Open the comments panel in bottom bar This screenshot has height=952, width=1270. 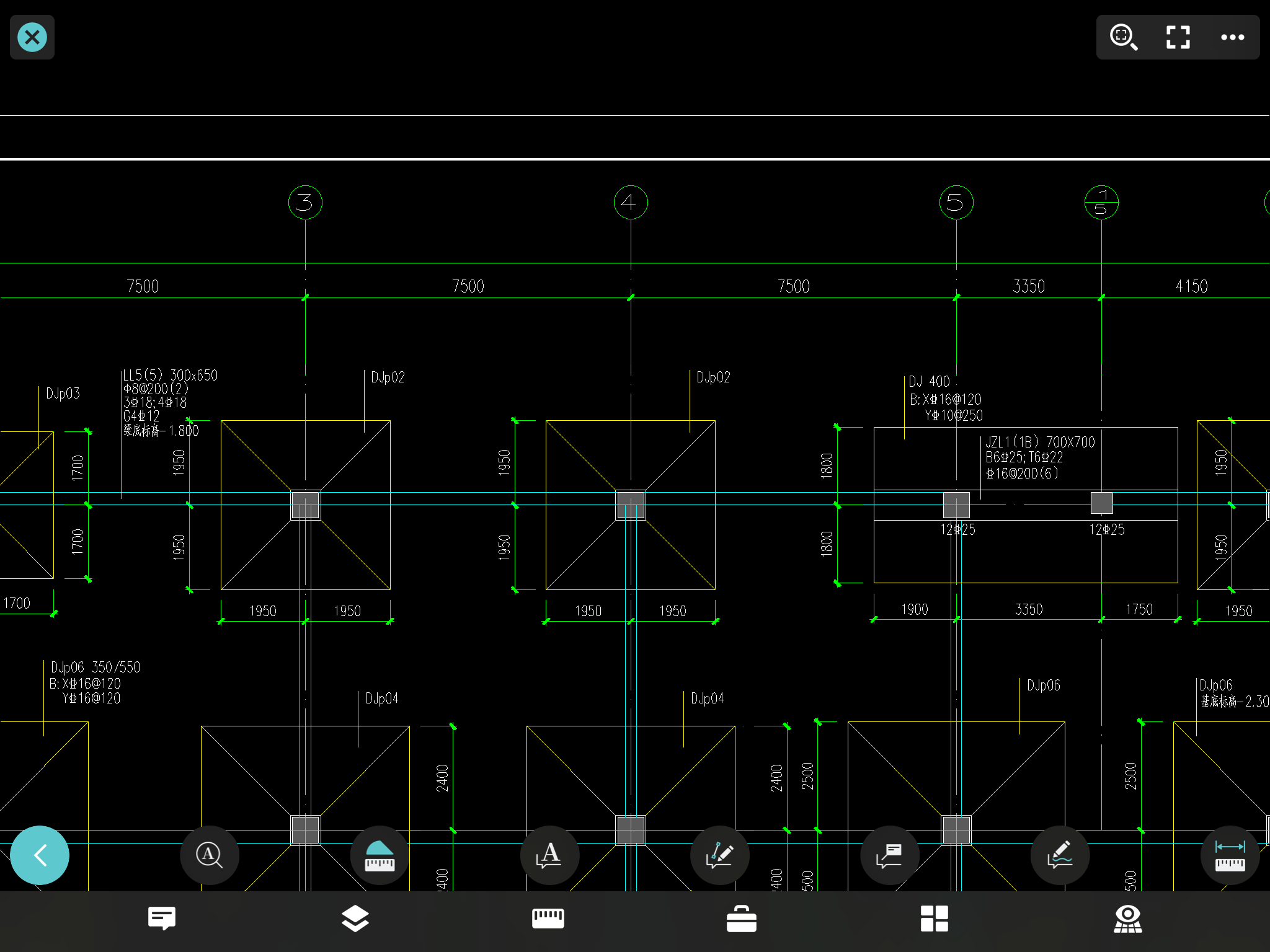[162, 919]
